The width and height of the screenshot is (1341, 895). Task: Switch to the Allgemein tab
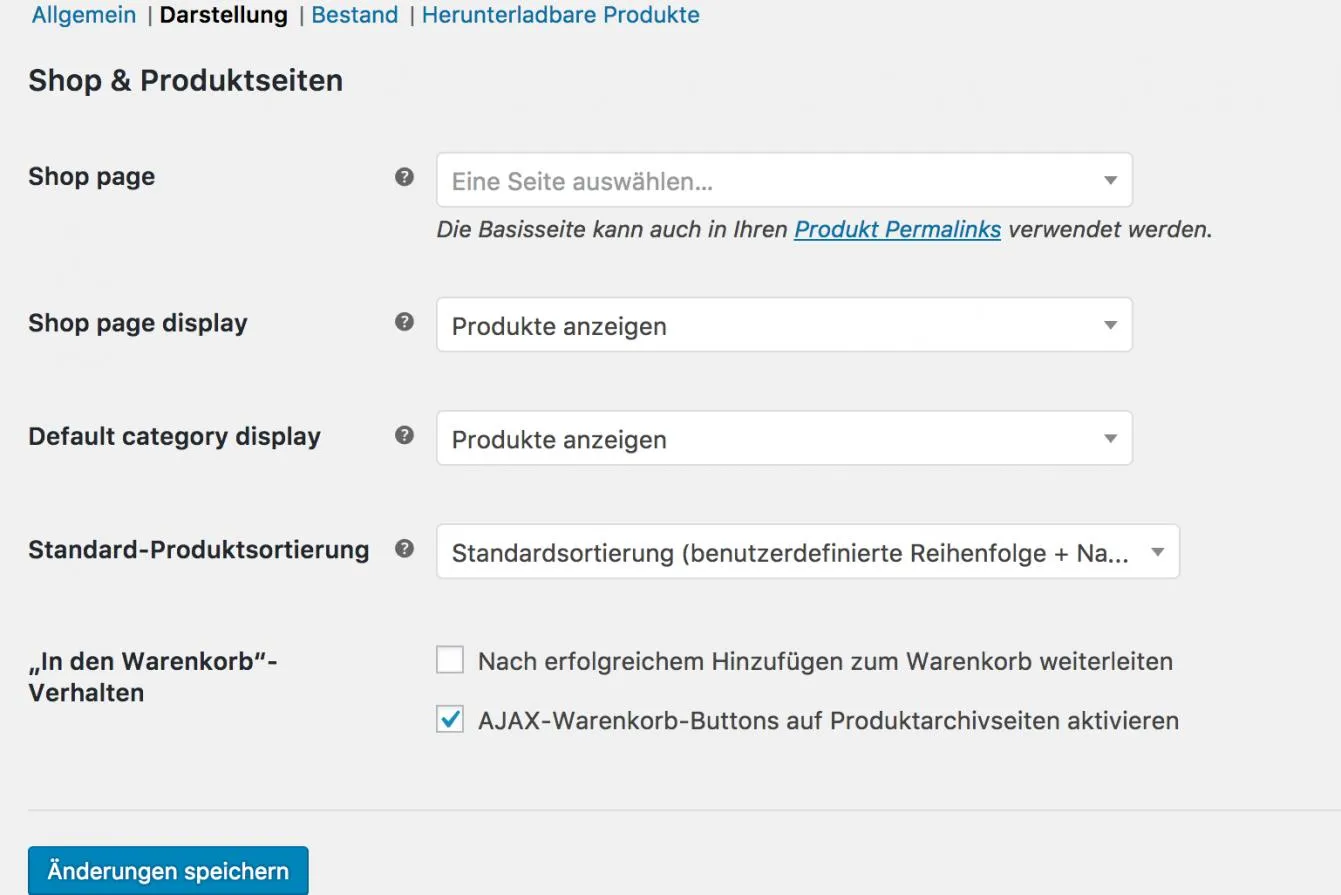point(84,15)
